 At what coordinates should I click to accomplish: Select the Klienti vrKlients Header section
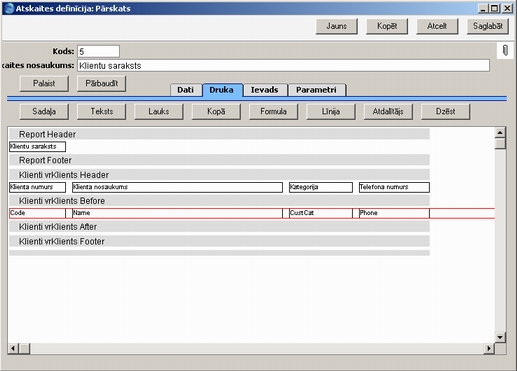[x=219, y=175]
